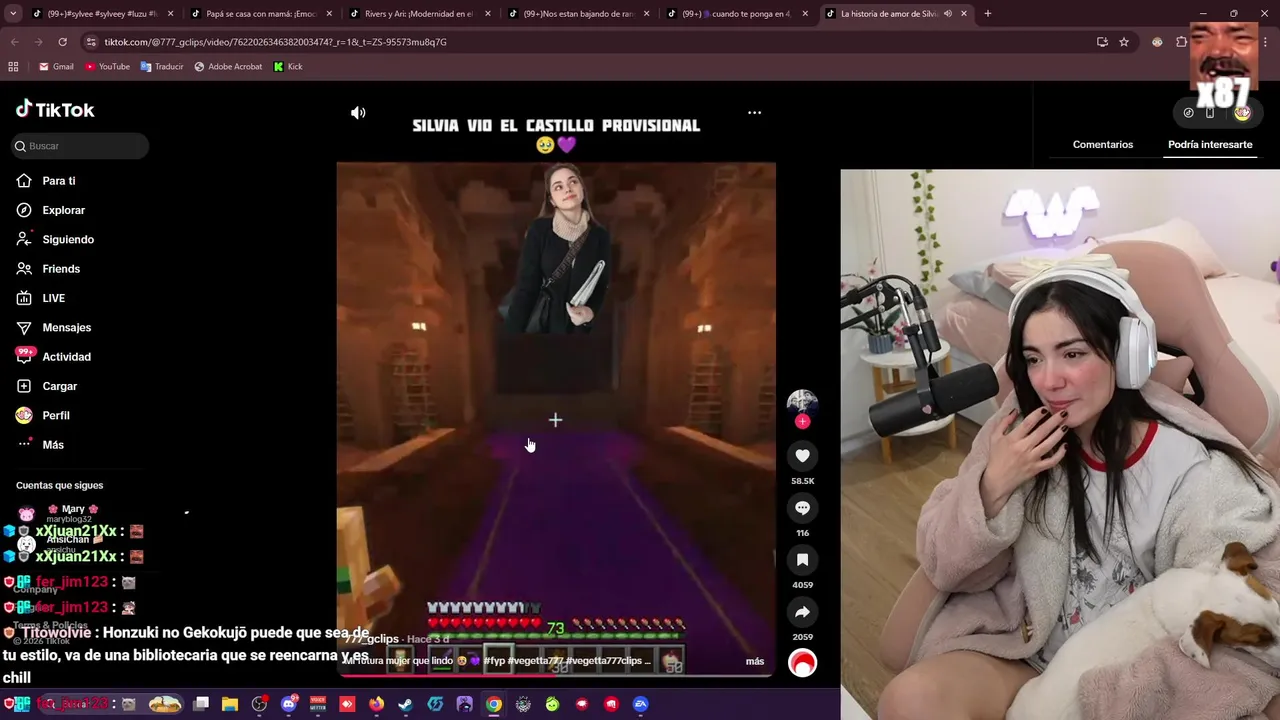Switch to 'cuando te ponga en 4' tab
Screen dimensions: 1280x720
tap(736, 14)
